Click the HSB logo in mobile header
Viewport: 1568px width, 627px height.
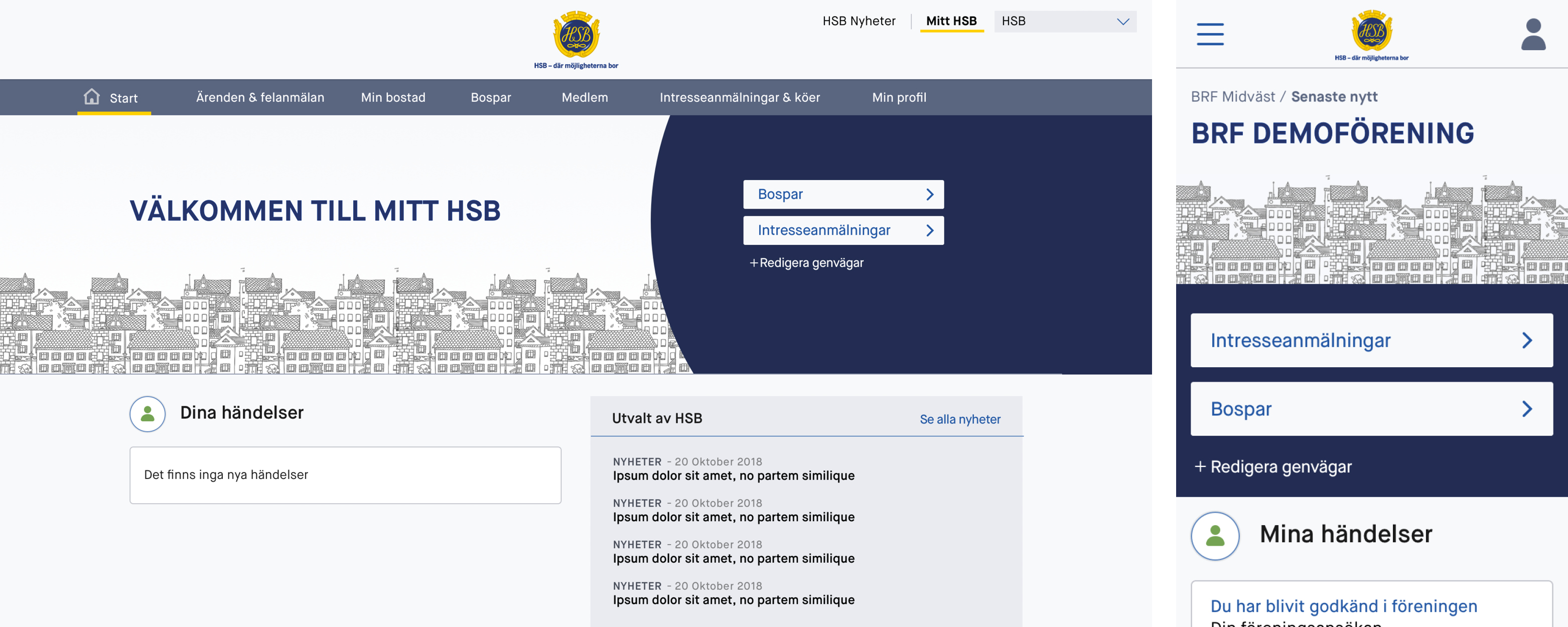click(x=1371, y=32)
